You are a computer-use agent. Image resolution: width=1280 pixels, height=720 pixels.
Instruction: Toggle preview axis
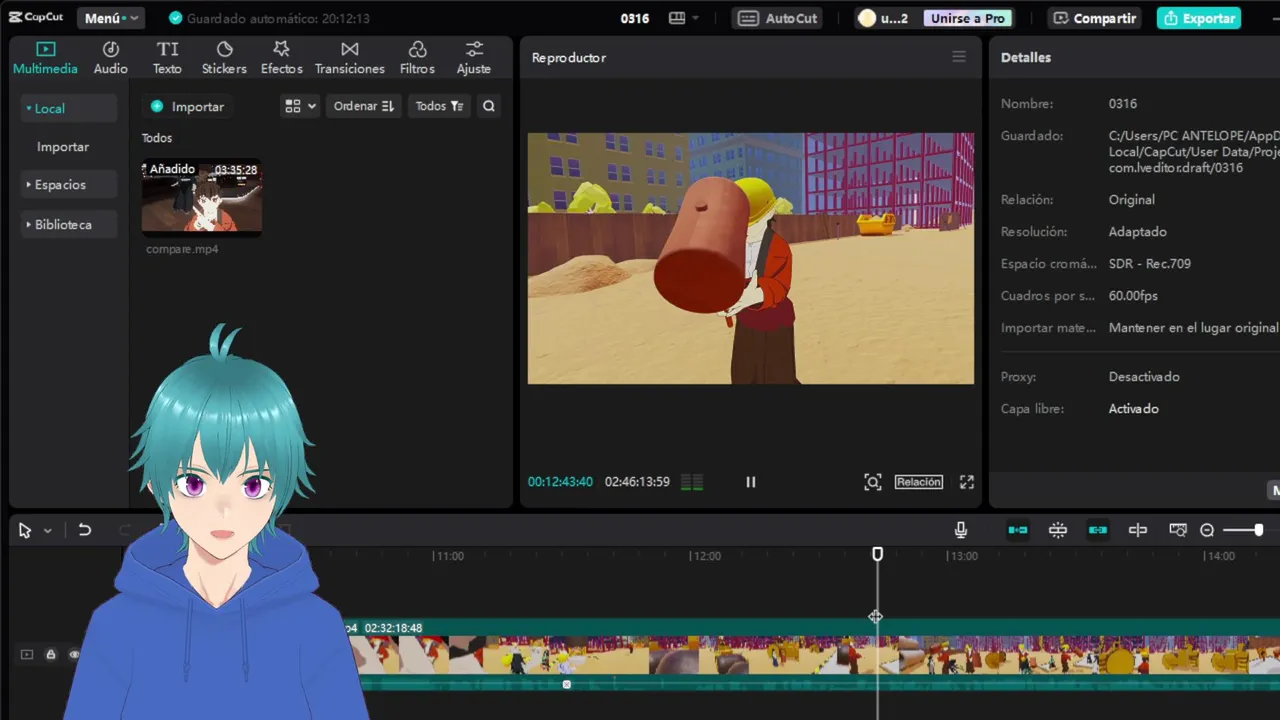pos(1138,530)
